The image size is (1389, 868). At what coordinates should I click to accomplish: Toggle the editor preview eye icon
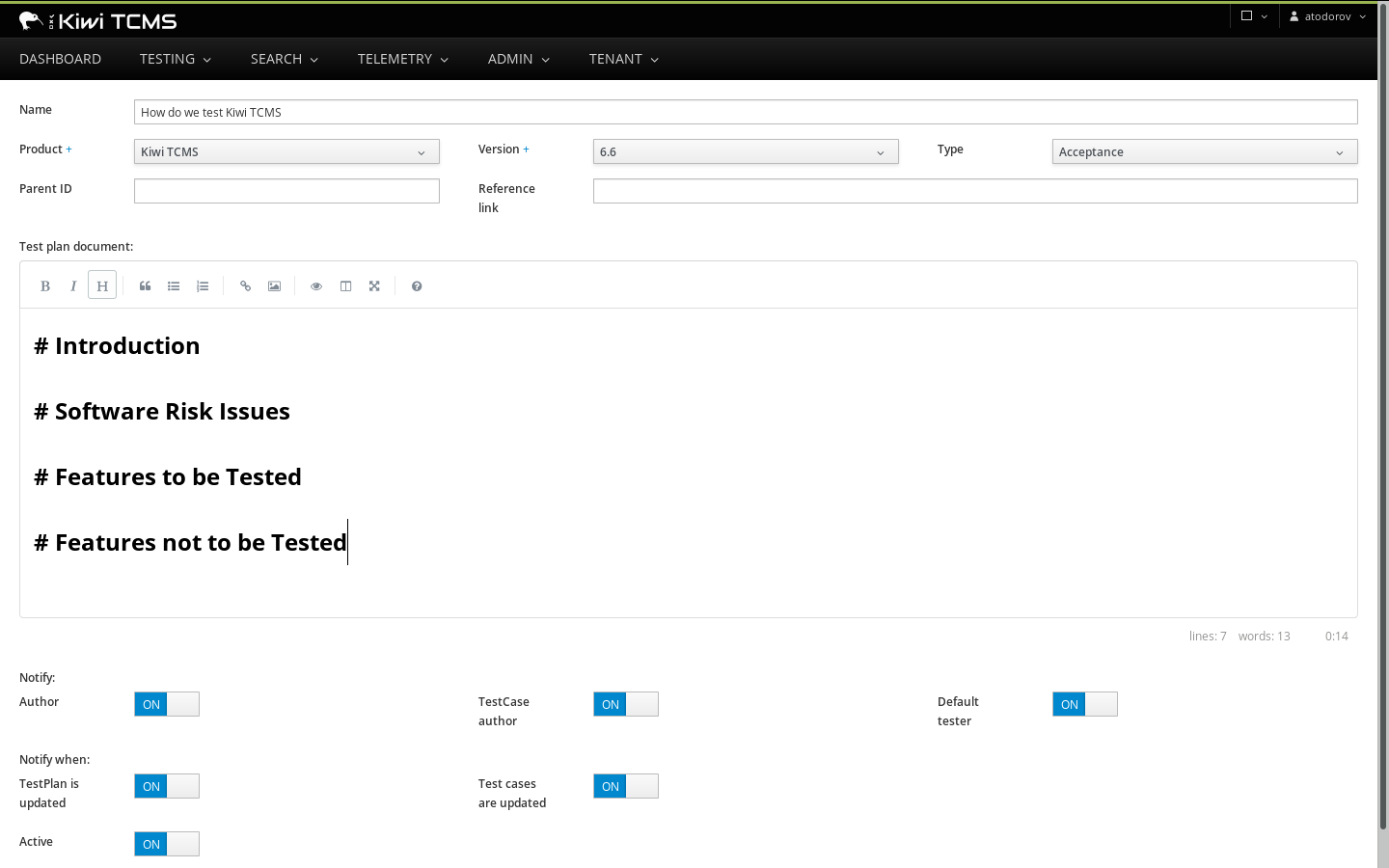pyautogui.click(x=316, y=285)
